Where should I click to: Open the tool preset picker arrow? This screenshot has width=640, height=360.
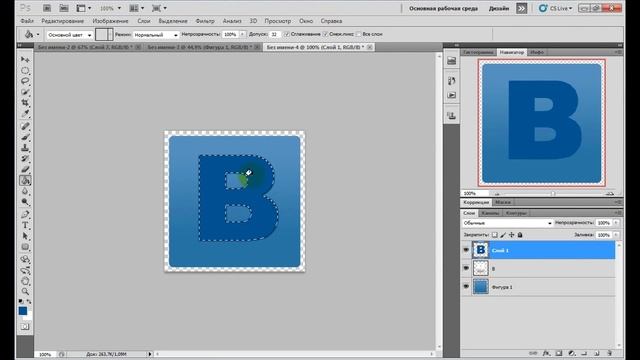pos(38,35)
